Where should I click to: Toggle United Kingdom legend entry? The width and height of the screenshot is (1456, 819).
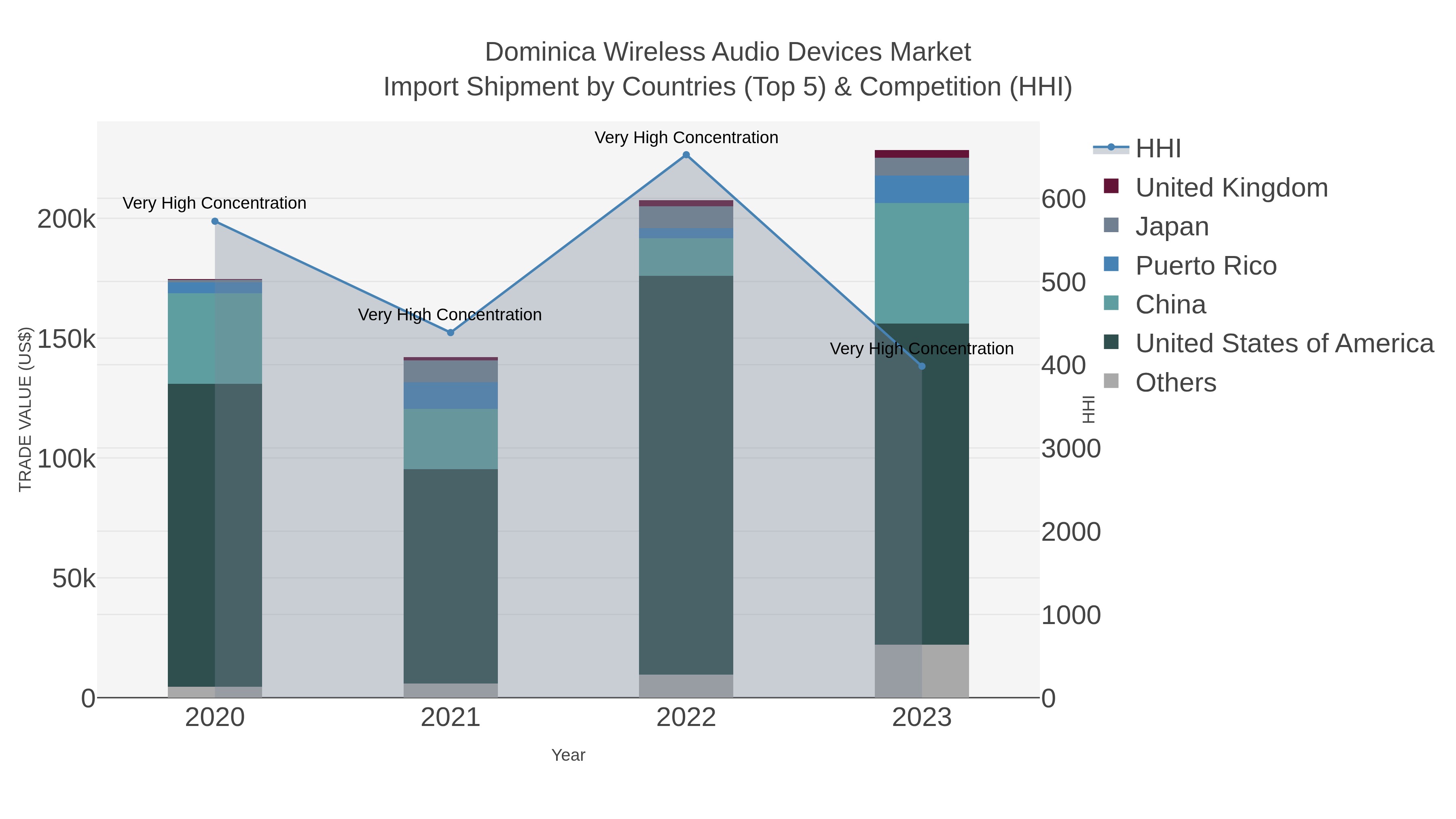[x=1215, y=188]
